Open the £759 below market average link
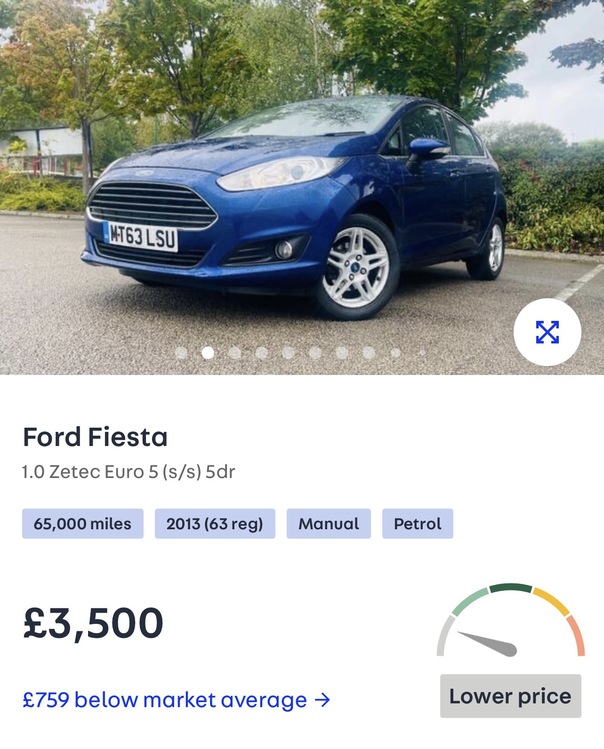Viewport: 604px width, 749px height. coord(176,700)
